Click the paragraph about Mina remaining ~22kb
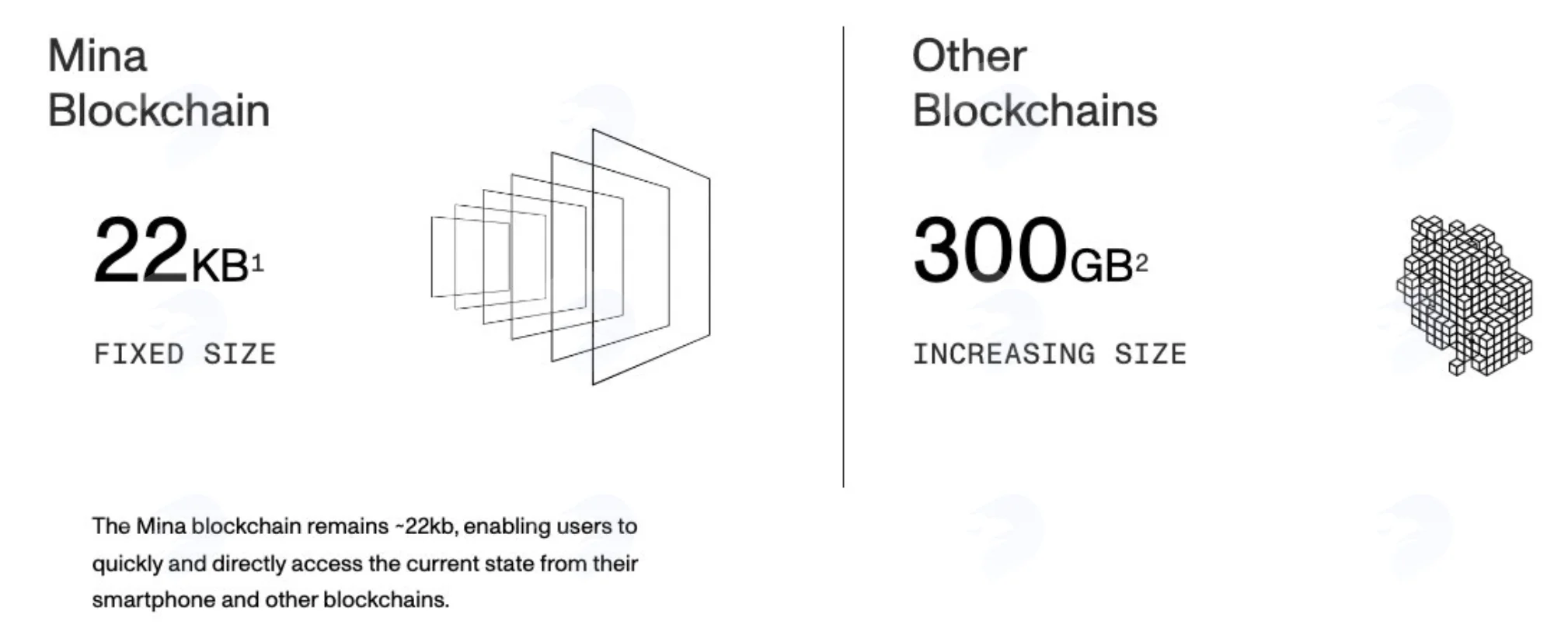The image size is (1568, 639). (364, 563)
